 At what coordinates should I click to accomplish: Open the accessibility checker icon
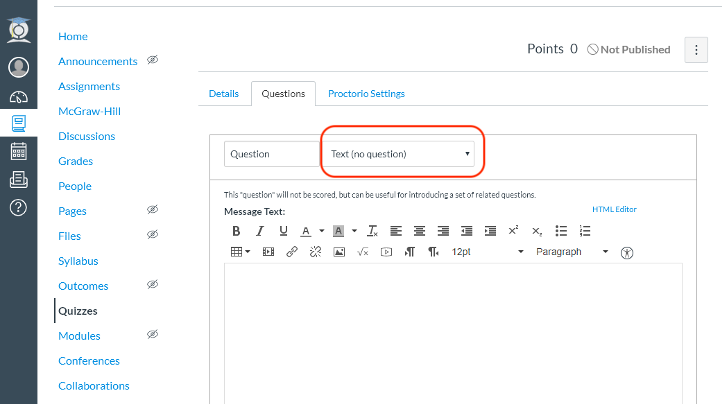click(x=627, y=252)
